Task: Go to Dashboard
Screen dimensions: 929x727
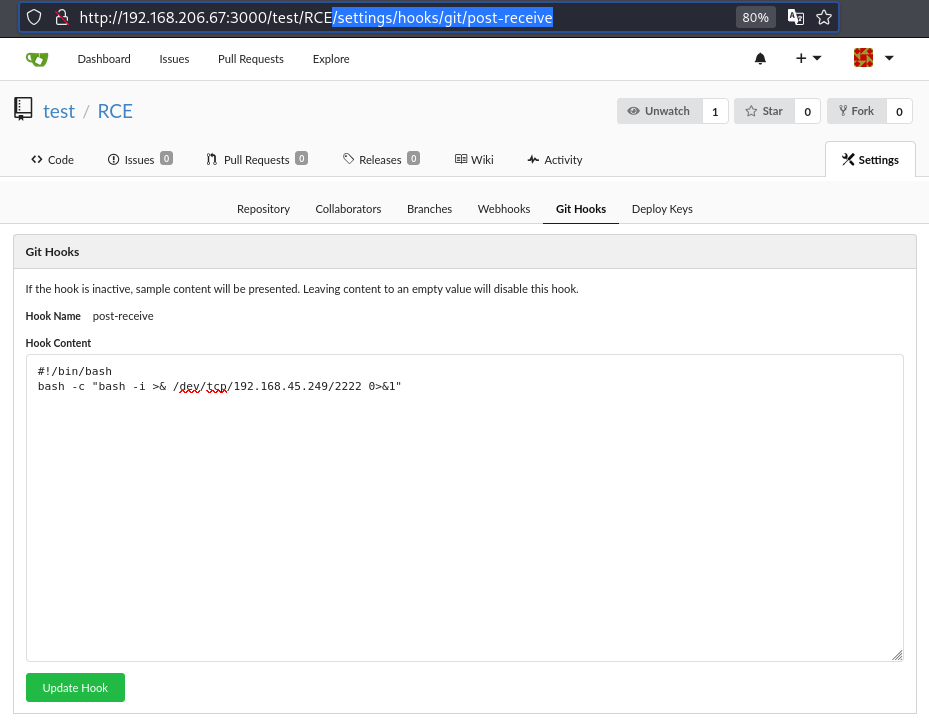Action: pyautogui.click(x=104, y=59)
